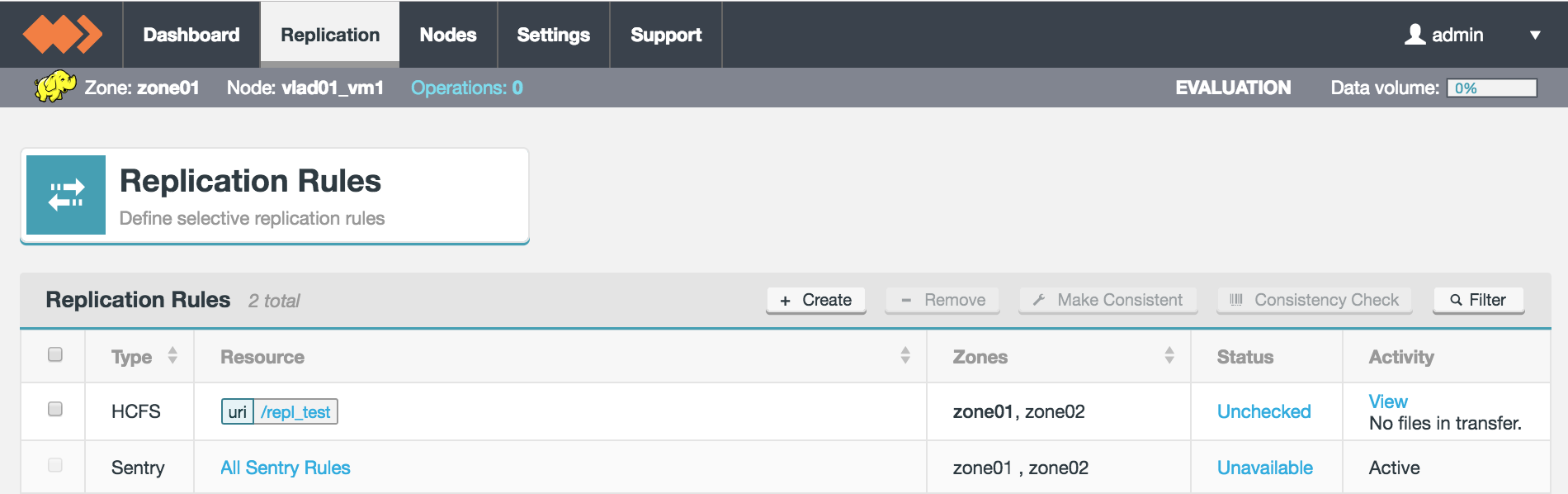Click the EVALUATION label

[x=1233, y=88]
